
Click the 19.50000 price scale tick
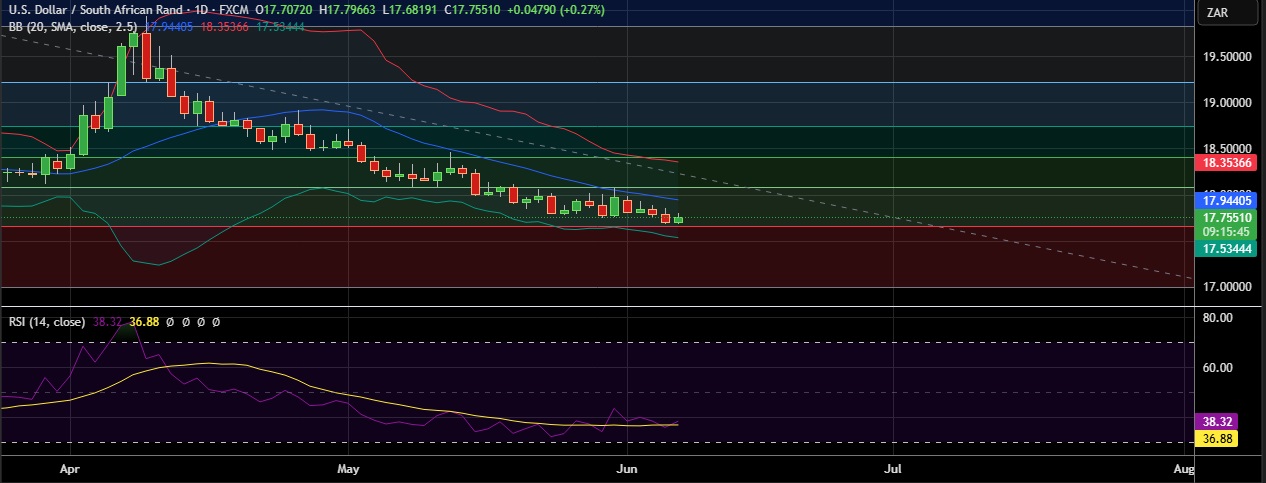(1226, 58)
